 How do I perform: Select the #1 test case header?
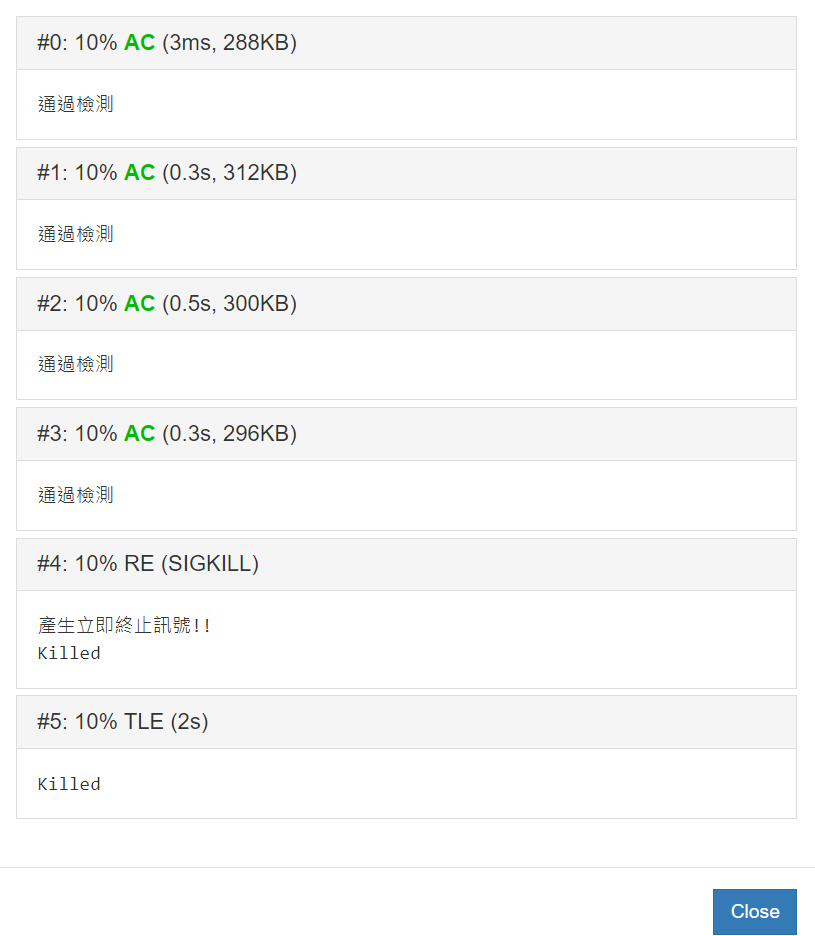point(406,173)
